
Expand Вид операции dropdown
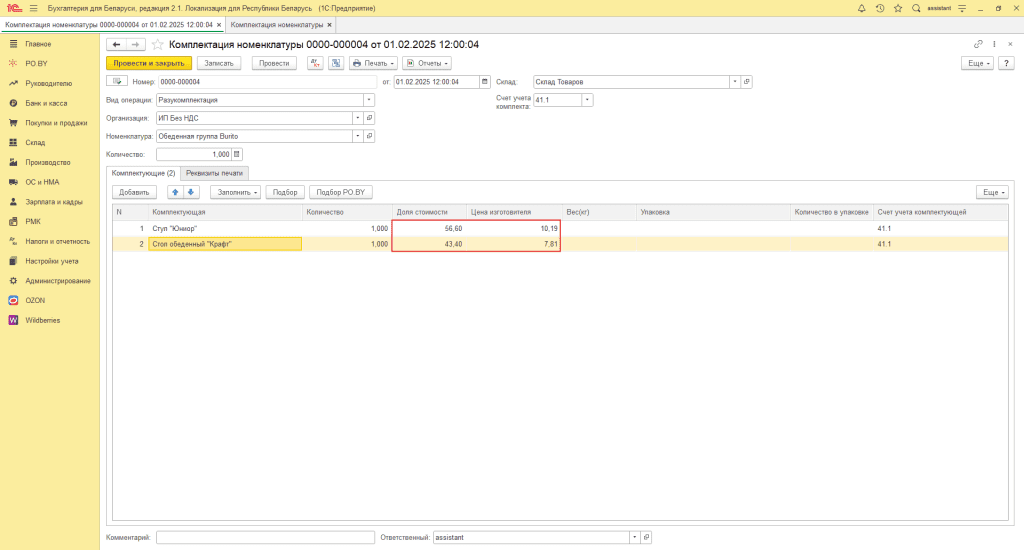369,100
